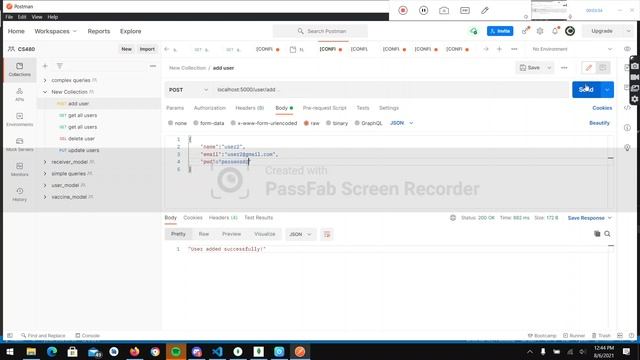
Task: Open Windows Start menu
Action: click(x=10, y=351)
